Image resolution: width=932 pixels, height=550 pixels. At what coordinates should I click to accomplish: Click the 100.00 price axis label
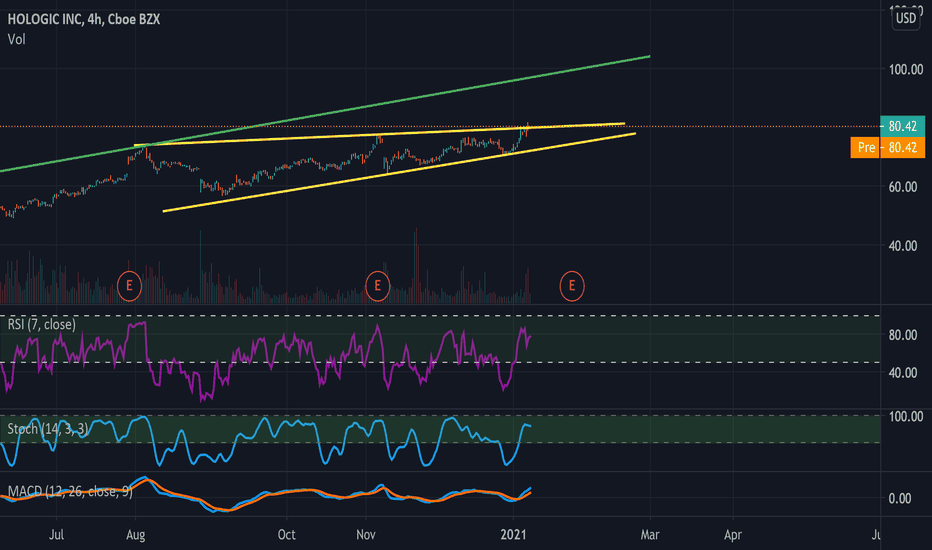tap(906, 70)
